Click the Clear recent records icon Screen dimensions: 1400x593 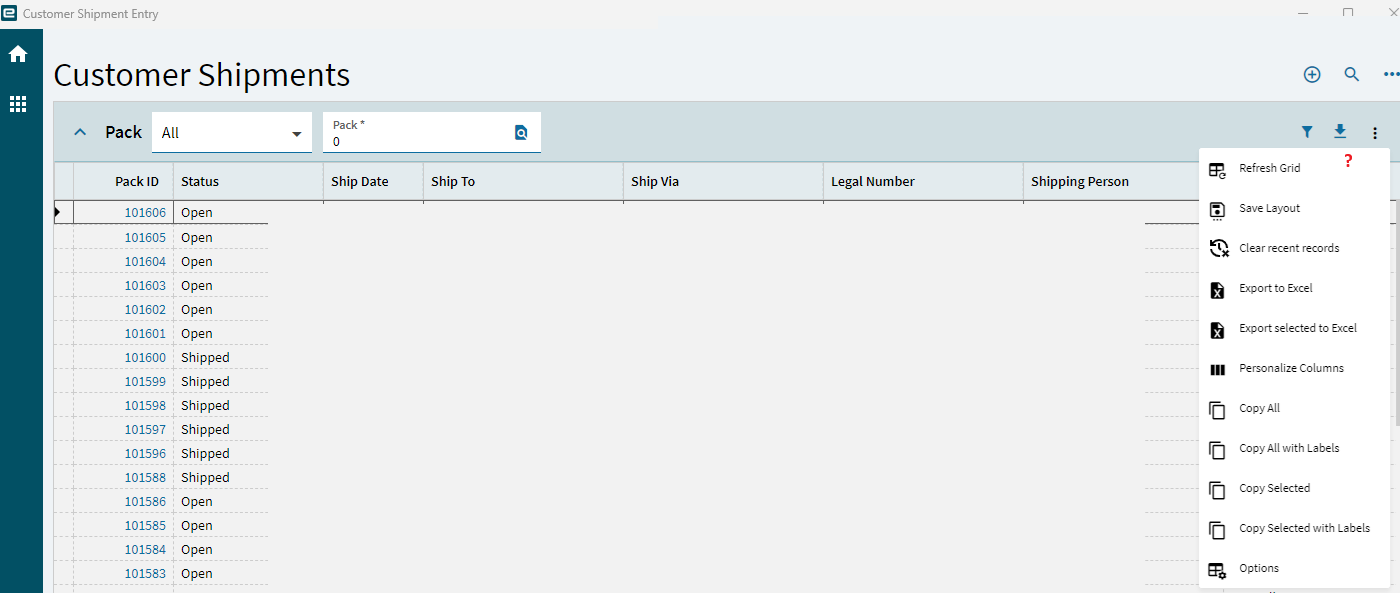tap(1218, 248)
